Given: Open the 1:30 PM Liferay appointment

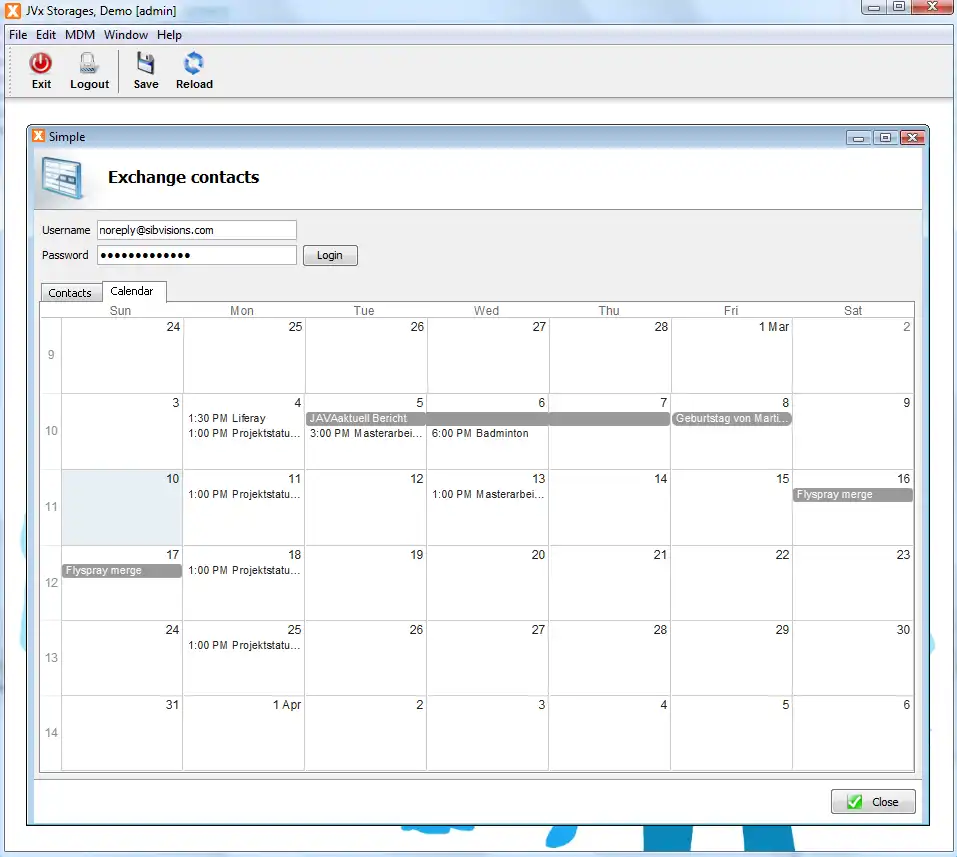Looking at the screenshot, I should pyautogui.click(x=227, y=418).
